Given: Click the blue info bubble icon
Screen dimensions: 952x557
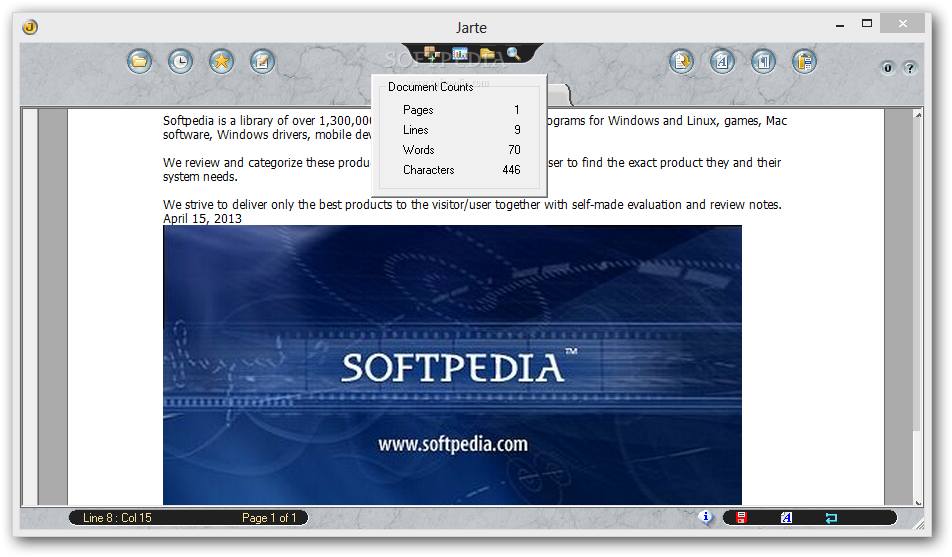Looking at the screenshot, I should pos(706,517).
